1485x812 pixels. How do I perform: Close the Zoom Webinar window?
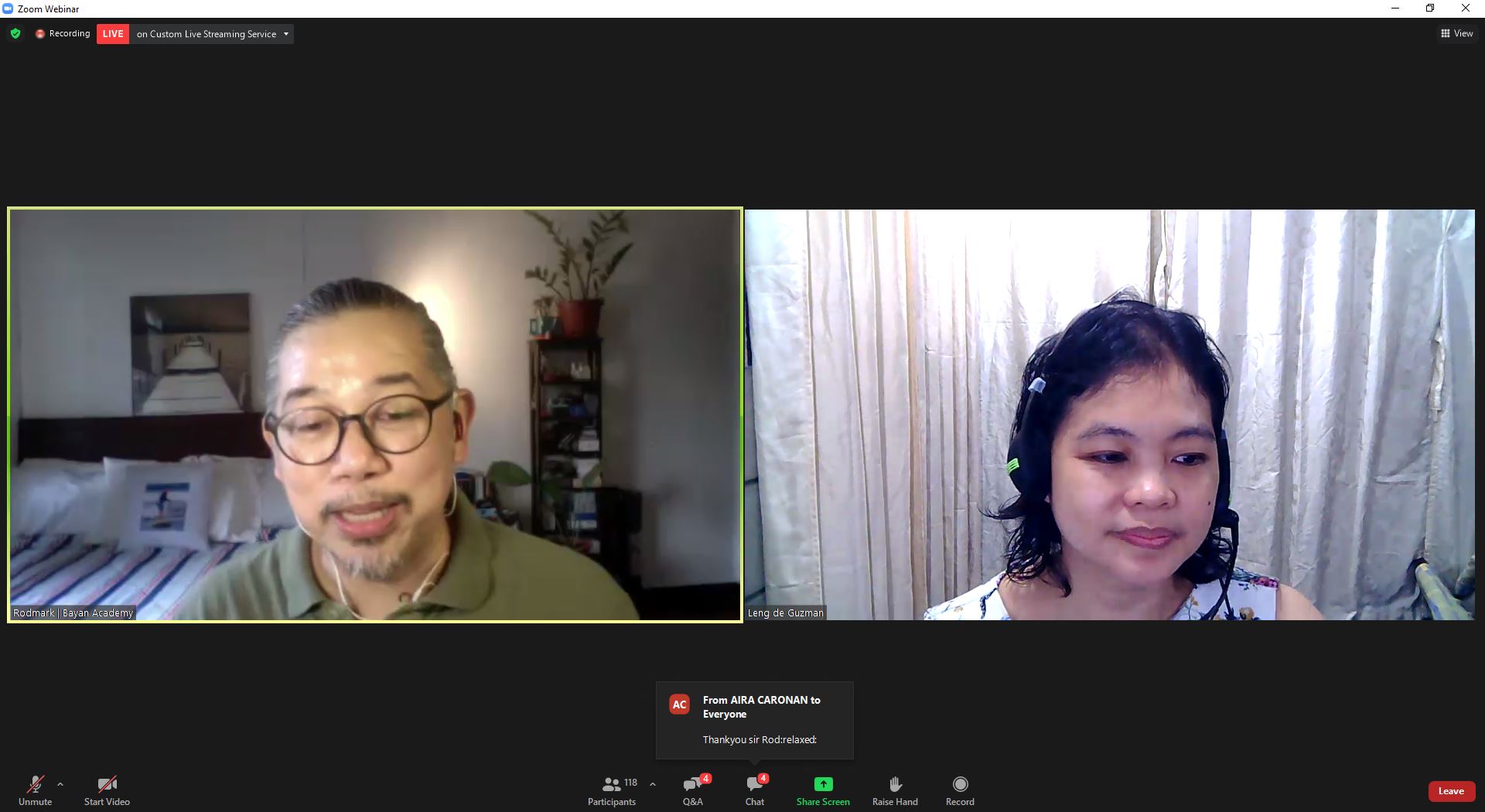click(1465, 9)
